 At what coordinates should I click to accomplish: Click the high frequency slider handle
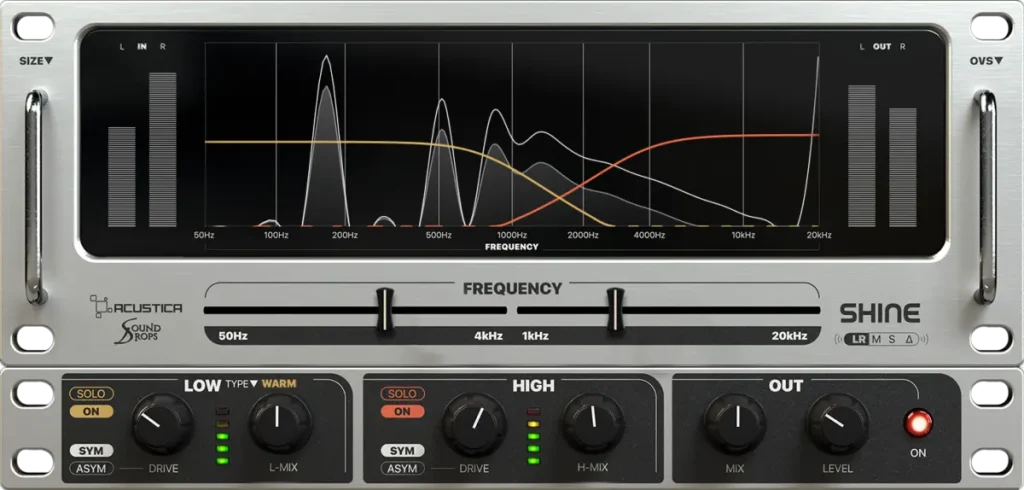pyautogui.click(x=615, y=310)
